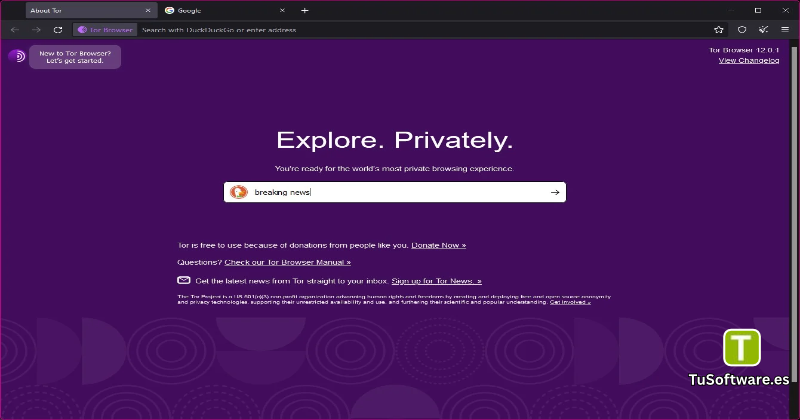This screenshot has height=420, width=800.
Task: Close the About Tor tab
Action: pos(148,10)
